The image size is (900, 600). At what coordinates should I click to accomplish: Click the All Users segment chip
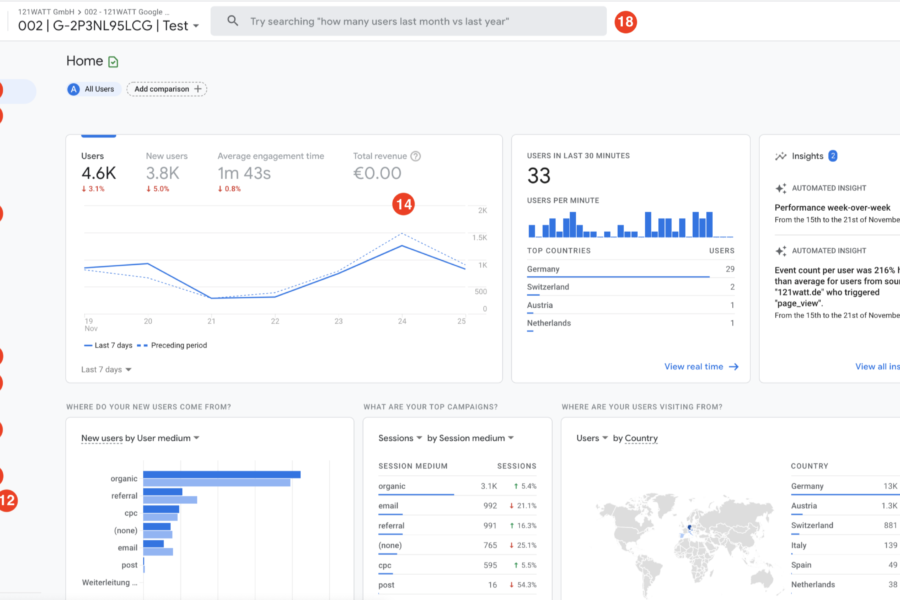(92, 89)
